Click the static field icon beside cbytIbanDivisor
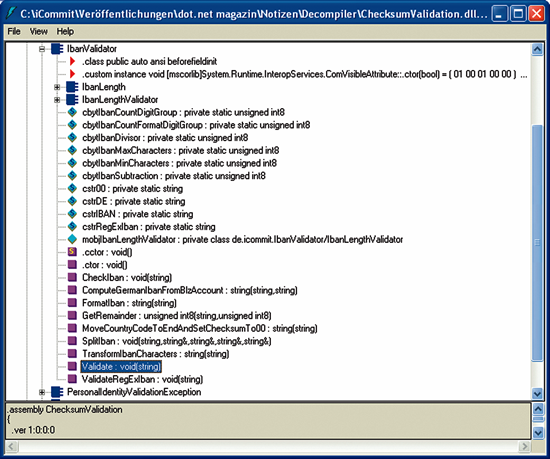 coord(72,137)
